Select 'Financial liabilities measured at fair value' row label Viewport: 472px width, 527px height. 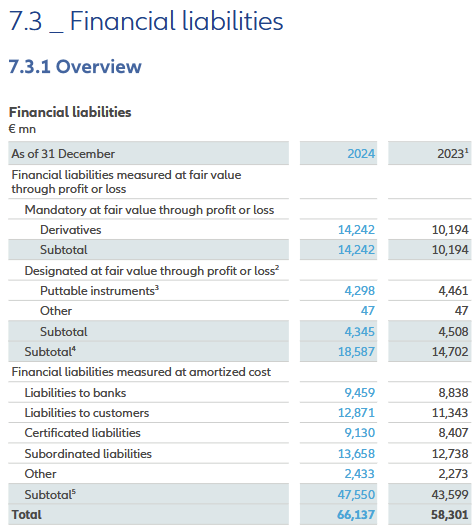pyautogui.click(x=126, y=182)
